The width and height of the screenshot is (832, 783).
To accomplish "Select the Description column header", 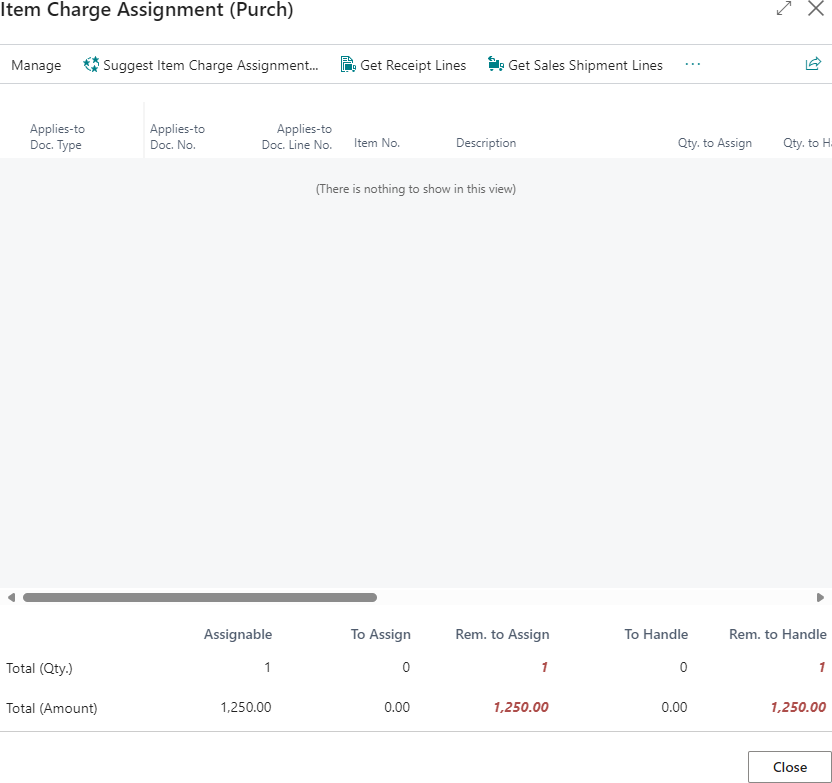I will (486, 143).
